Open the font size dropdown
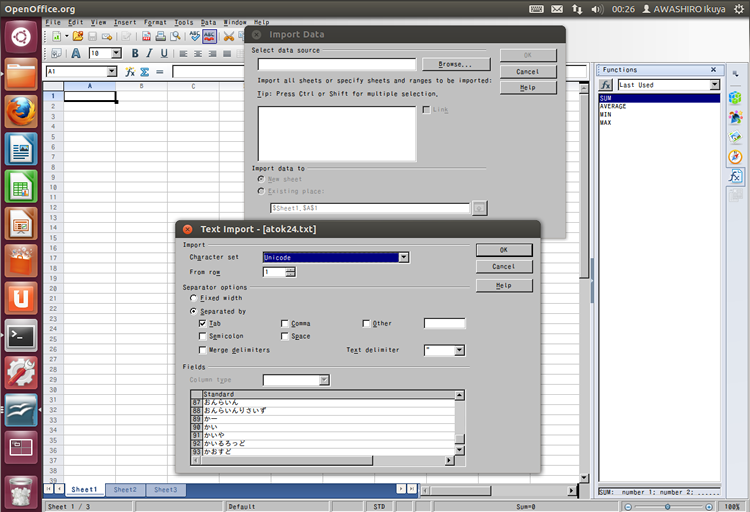Image resolution: width=750 pixels, height=512 pixels. point(116,53)
